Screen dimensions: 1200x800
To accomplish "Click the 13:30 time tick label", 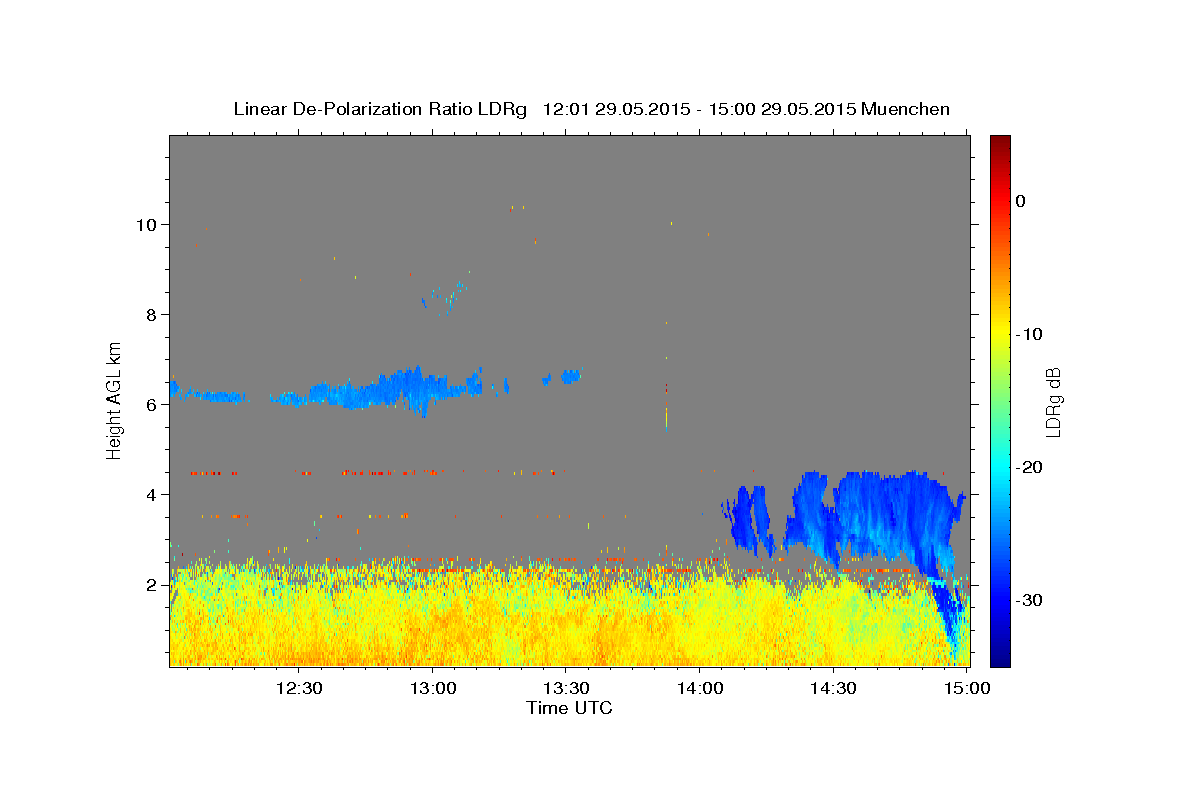I will coord(566,688).
